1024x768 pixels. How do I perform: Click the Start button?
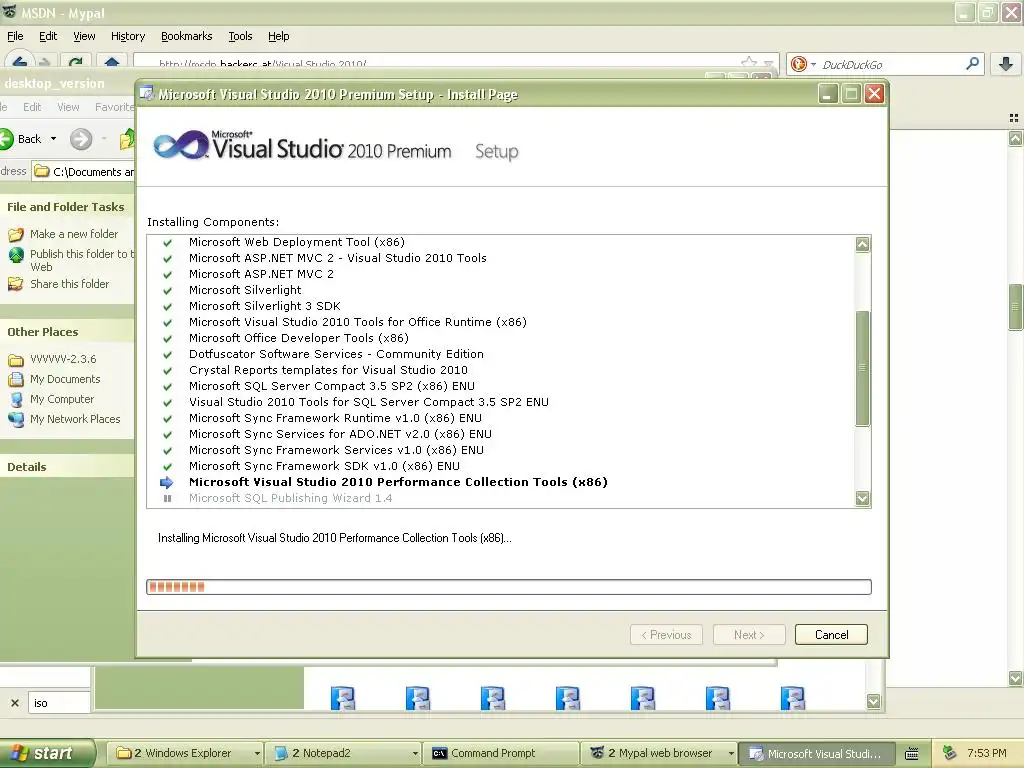click(46, 753)
